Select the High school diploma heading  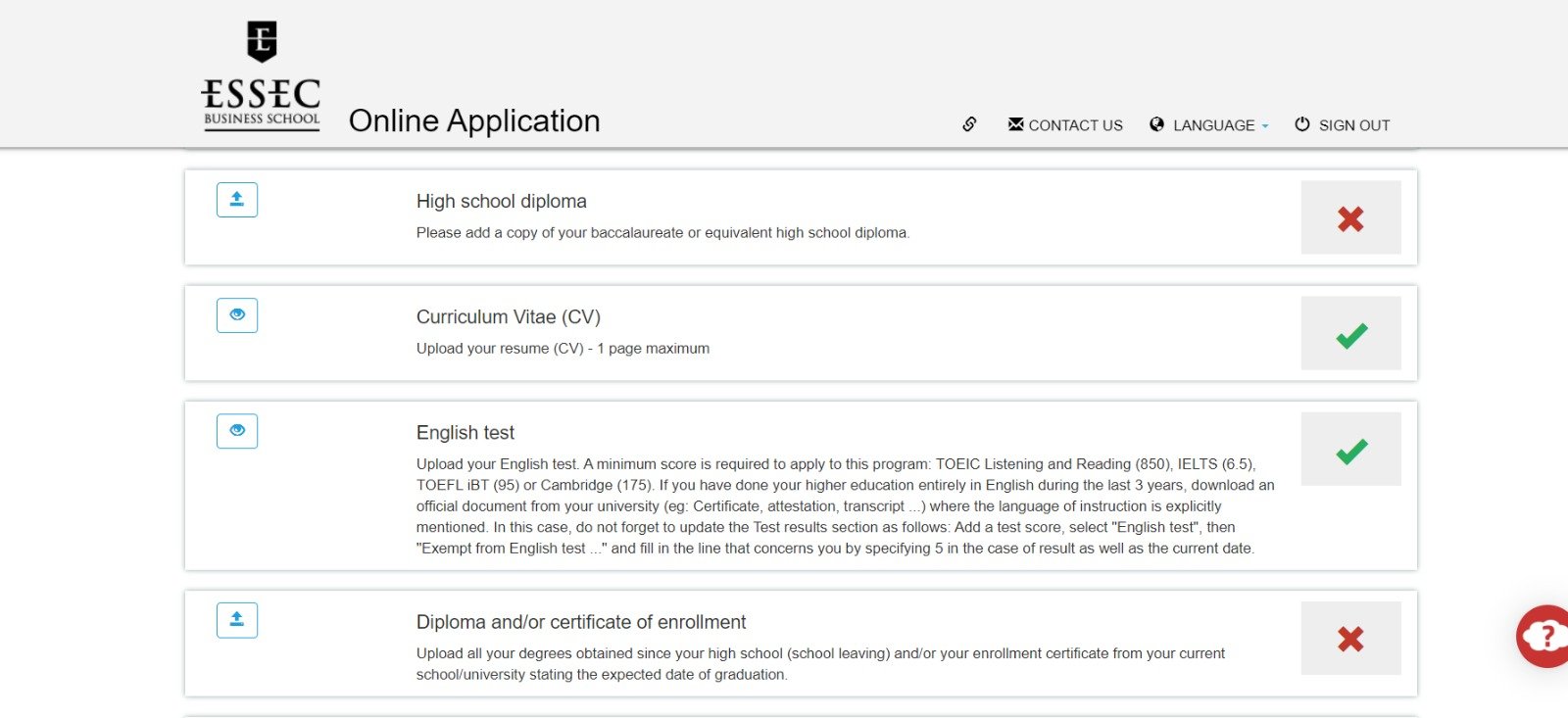click(x=501, y=201)
